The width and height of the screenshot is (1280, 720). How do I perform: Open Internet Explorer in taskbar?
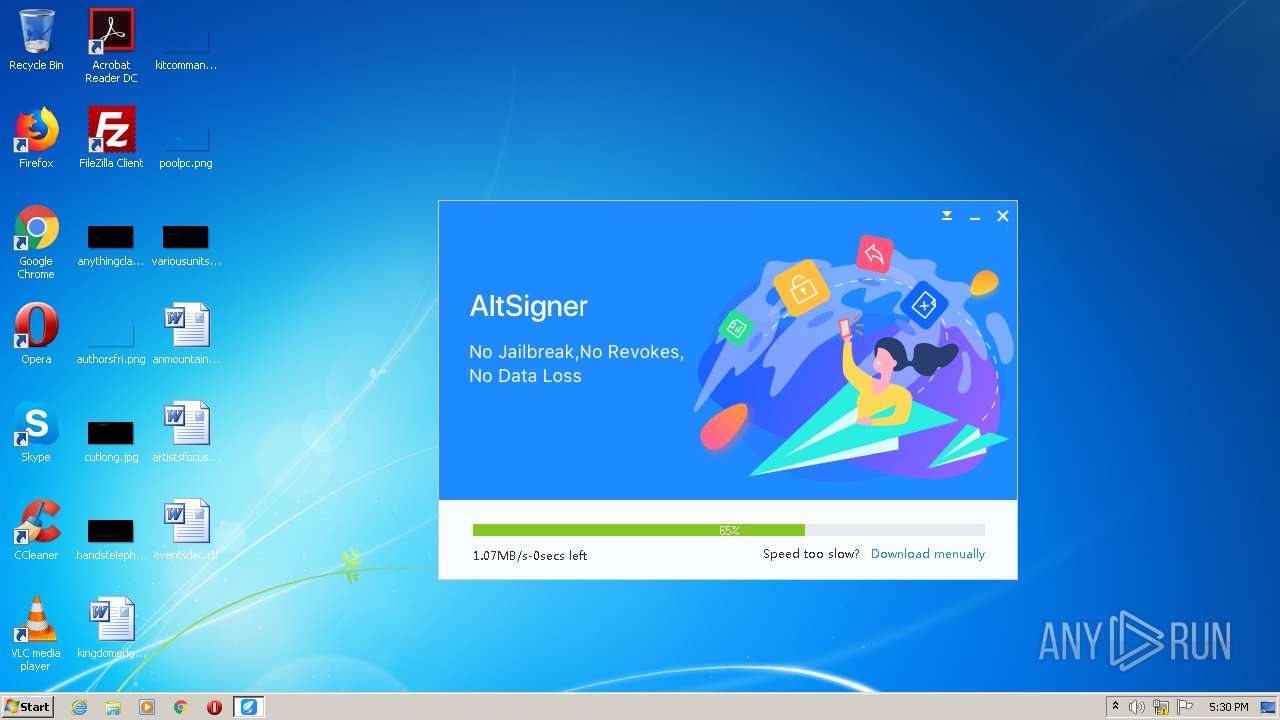tap(80, 707)
